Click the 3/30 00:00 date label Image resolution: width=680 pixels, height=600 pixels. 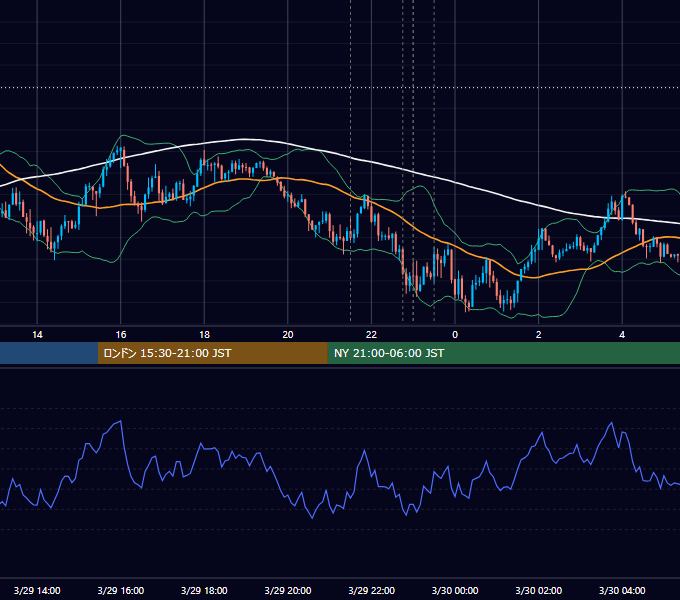[455, 590]
